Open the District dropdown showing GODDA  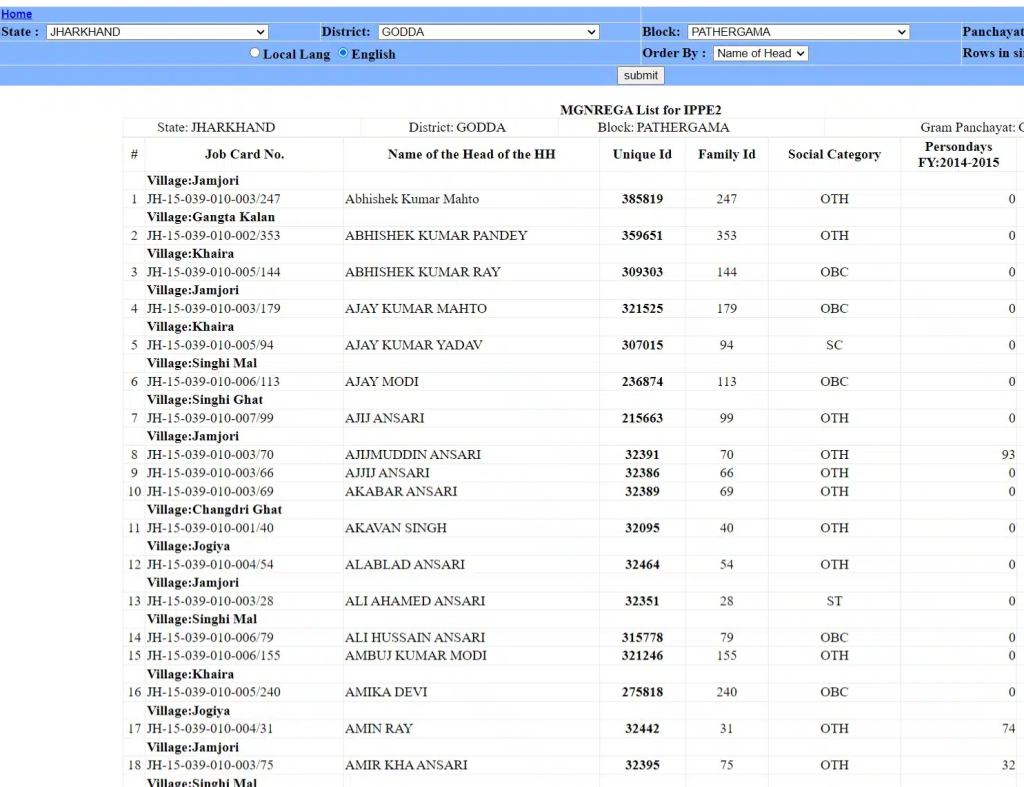pyautogui.click(x=488, y=32)
